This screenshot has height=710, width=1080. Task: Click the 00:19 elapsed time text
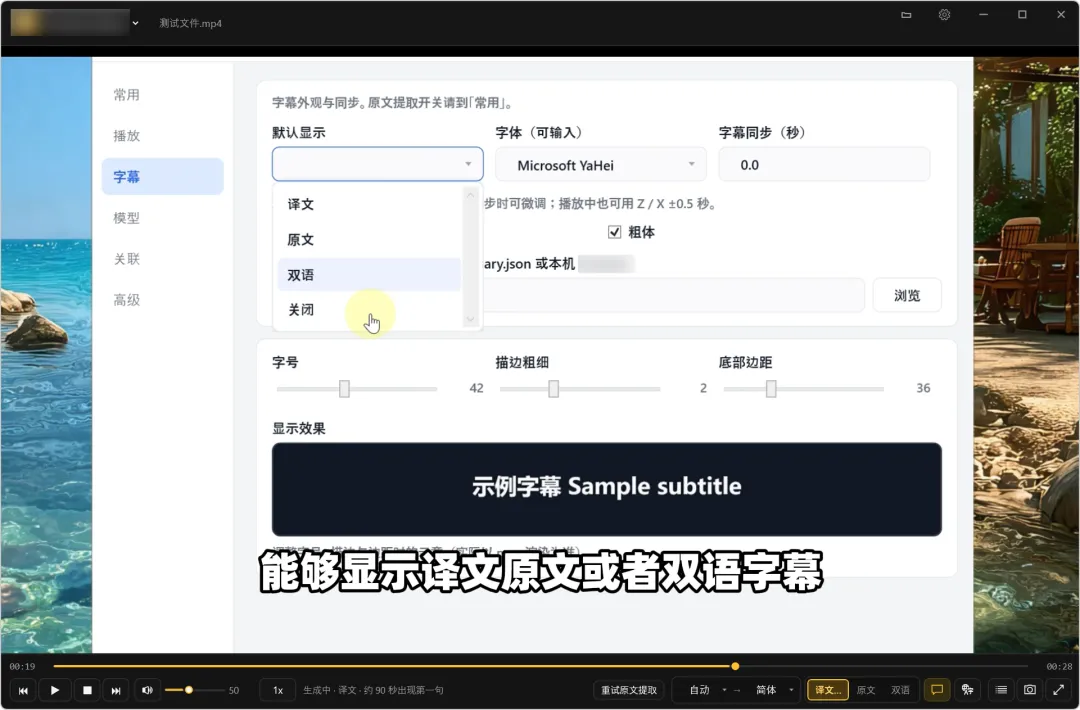[22, 667]
